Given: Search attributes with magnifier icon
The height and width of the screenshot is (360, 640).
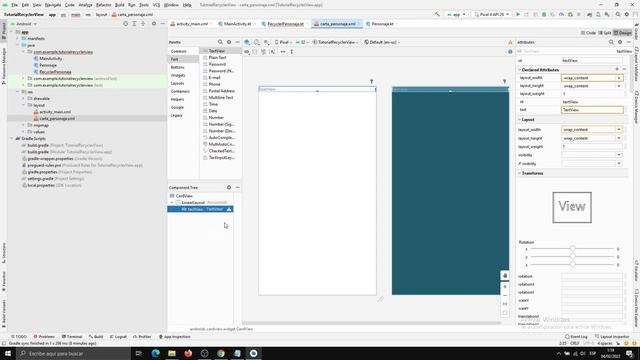Looking at the screenshot, I should 611,42.
